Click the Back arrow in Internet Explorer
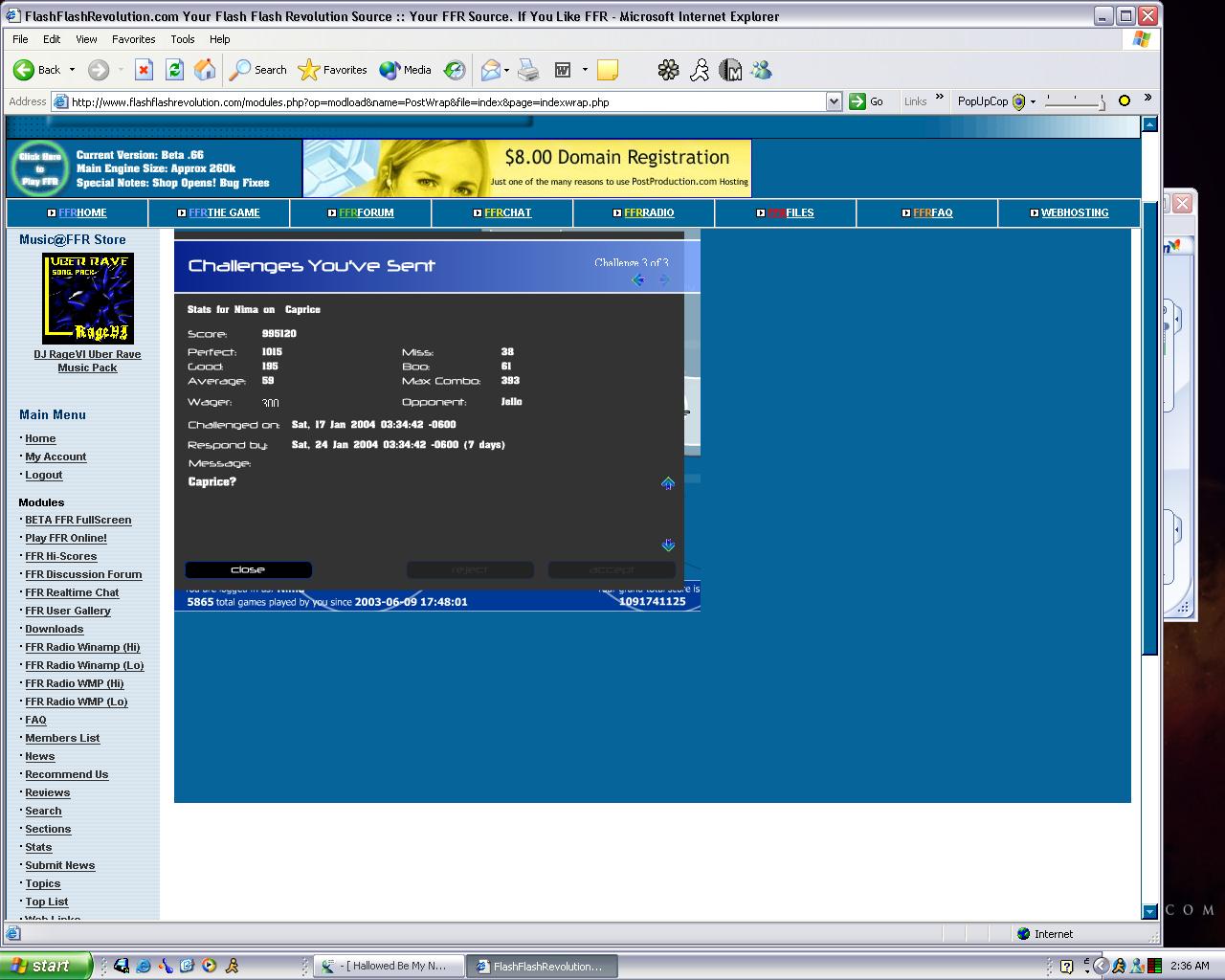Screen dimensions: 1225x980 point(24,70)
